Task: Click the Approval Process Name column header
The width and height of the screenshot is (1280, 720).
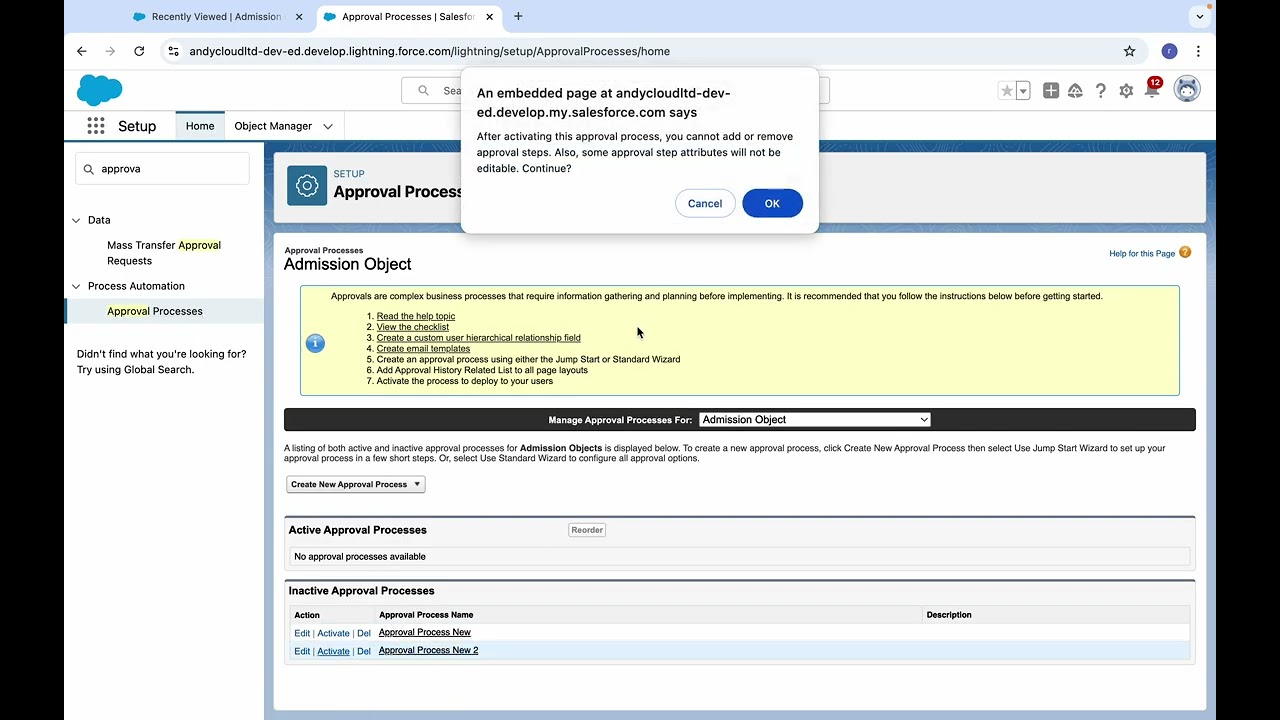Action: click(426, 615)
